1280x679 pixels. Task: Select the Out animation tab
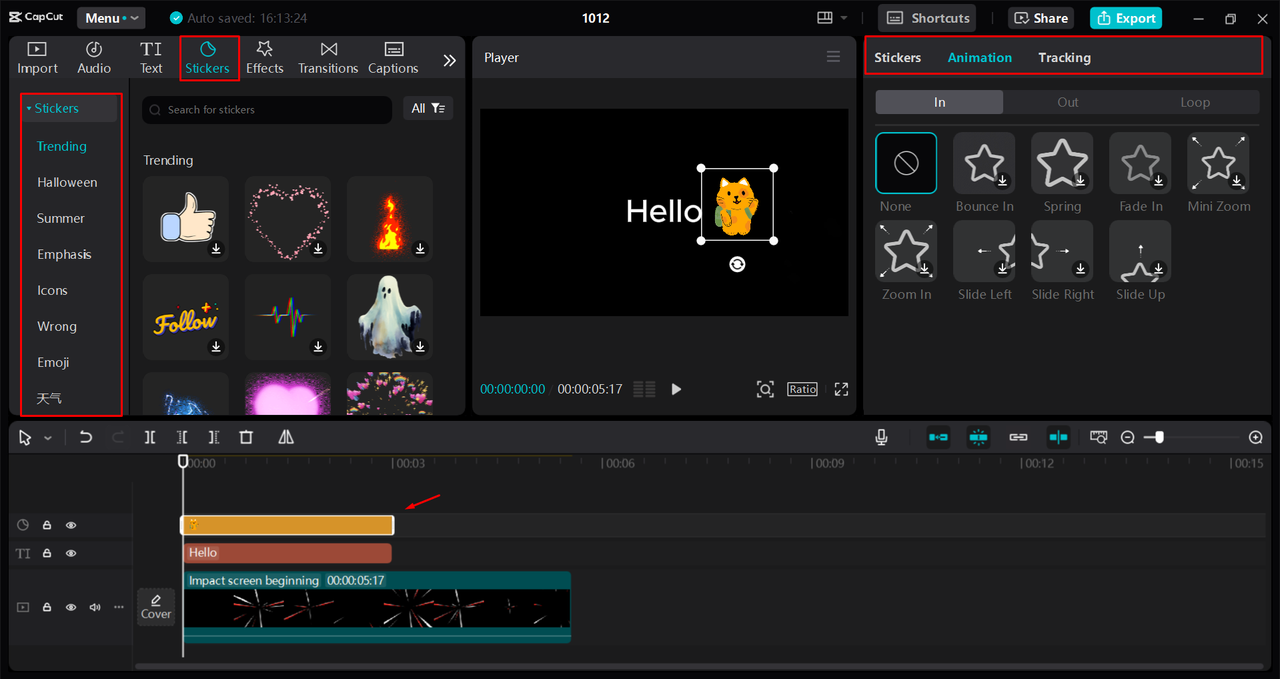tap(1068, 102)
